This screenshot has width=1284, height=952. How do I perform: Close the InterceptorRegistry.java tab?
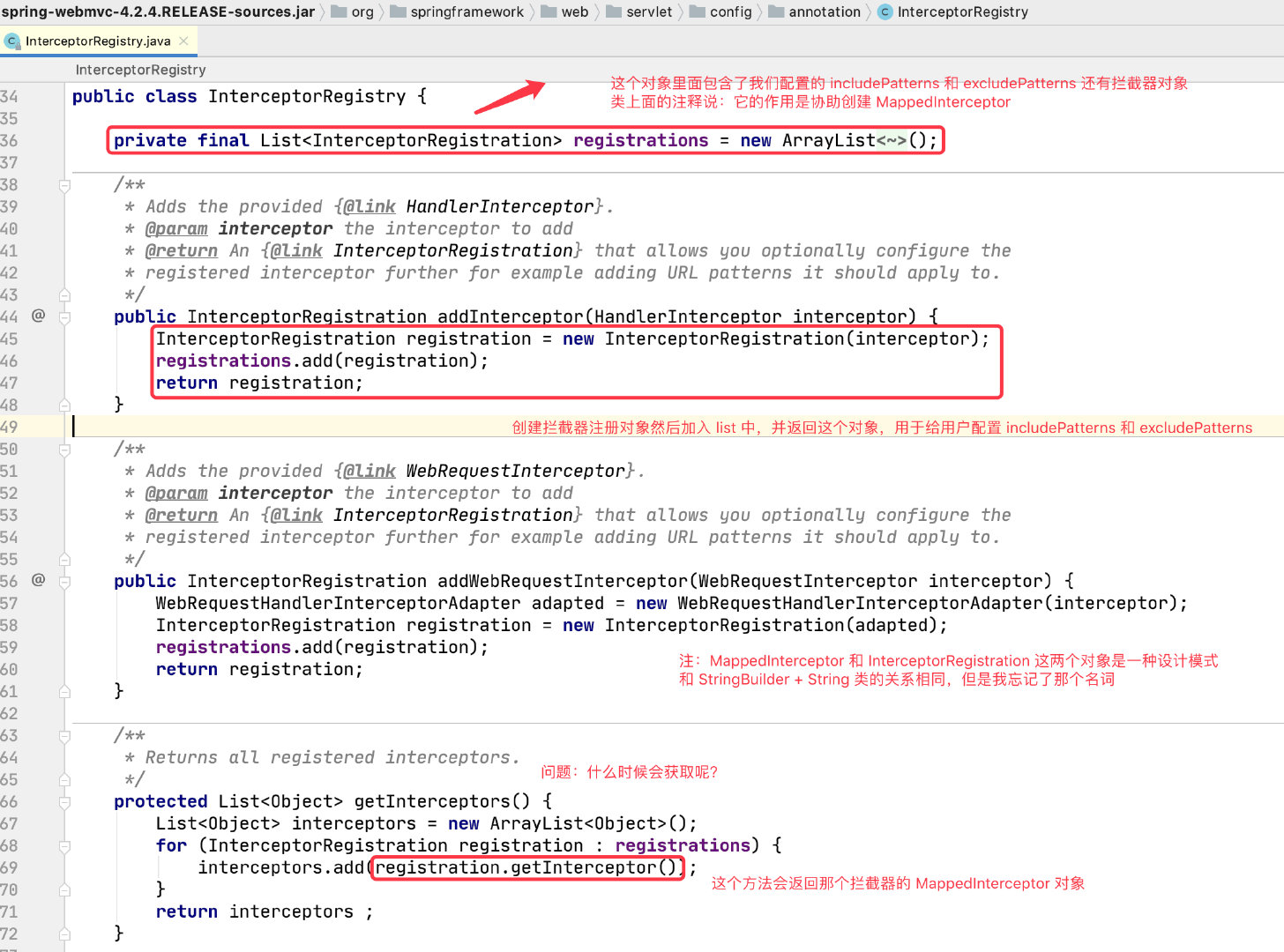[183, 41]
